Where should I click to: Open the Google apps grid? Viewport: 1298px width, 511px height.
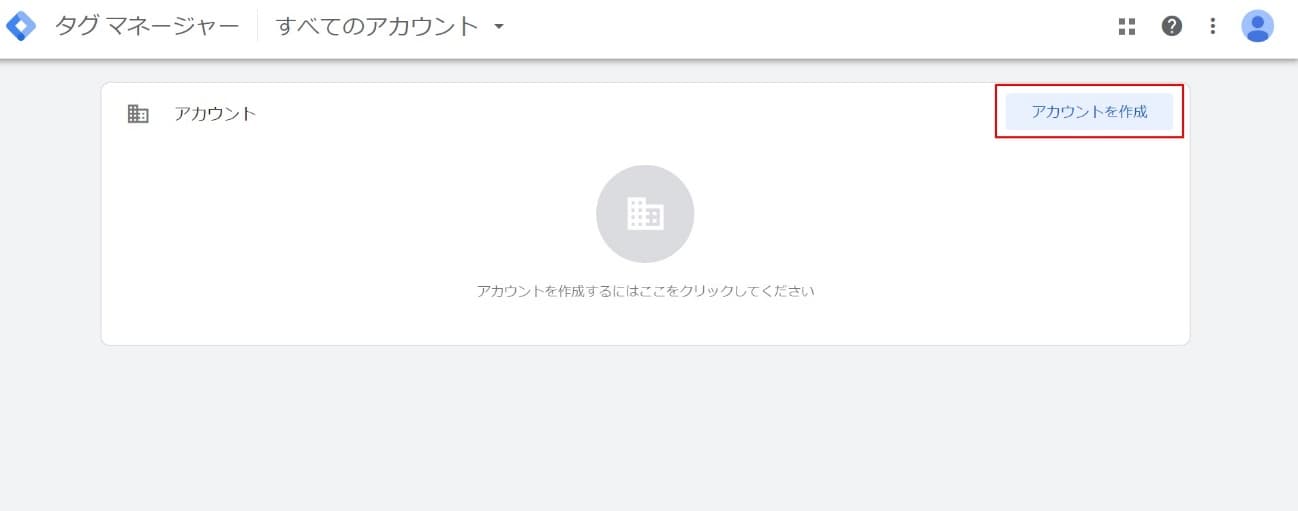coord(1127,27)
